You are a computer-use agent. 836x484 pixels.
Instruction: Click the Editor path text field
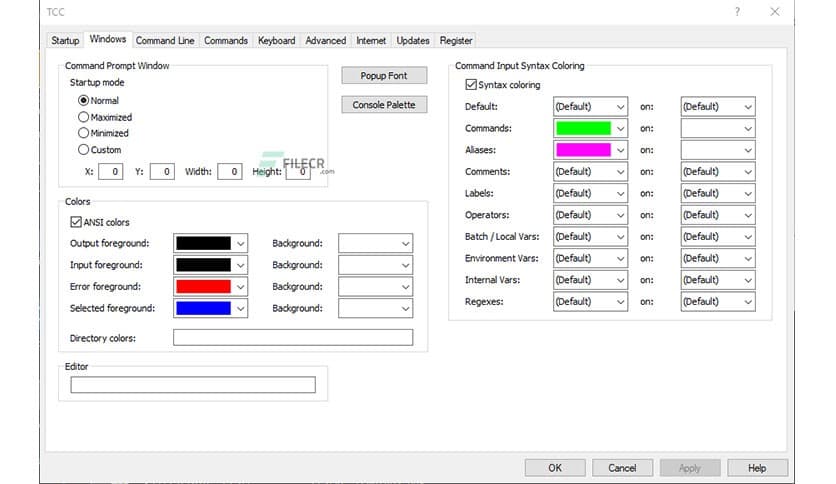[x=193, y=385]
